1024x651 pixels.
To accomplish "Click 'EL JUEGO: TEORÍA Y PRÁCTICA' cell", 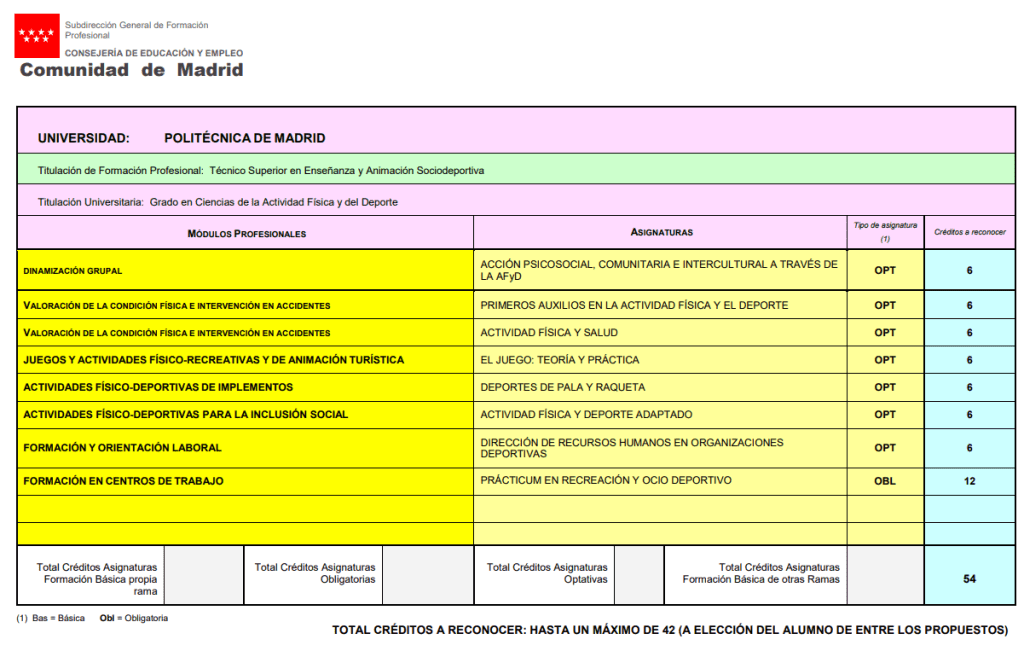I will [660, 360].
